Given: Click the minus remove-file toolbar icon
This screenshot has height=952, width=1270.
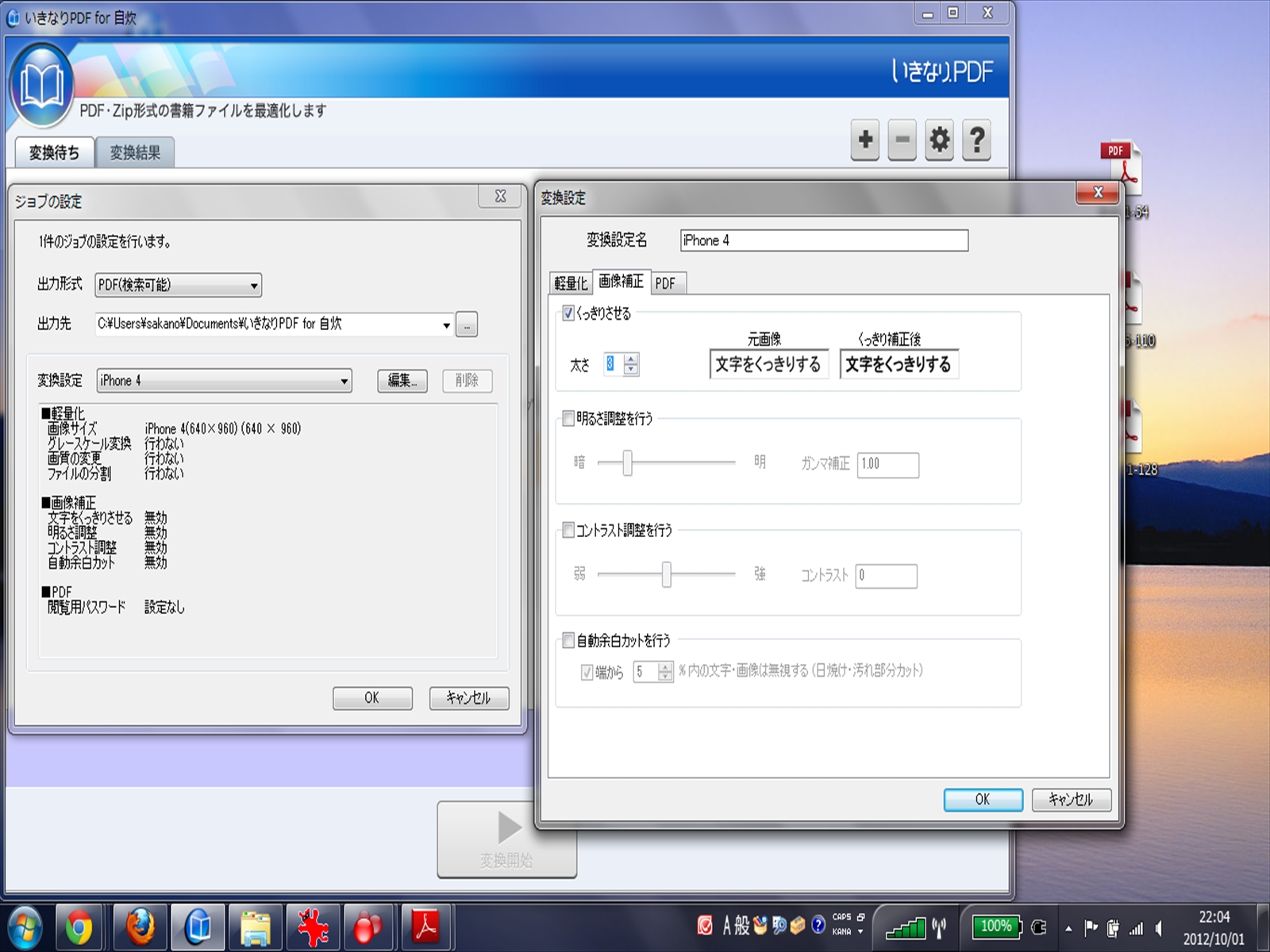Looking at the screenshot, I should click(902, 140).
